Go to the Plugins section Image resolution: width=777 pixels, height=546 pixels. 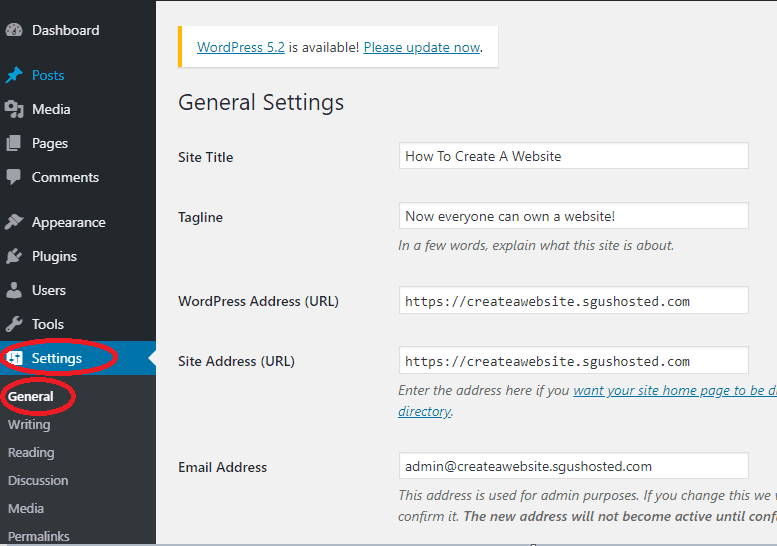[x=54, y=257]
